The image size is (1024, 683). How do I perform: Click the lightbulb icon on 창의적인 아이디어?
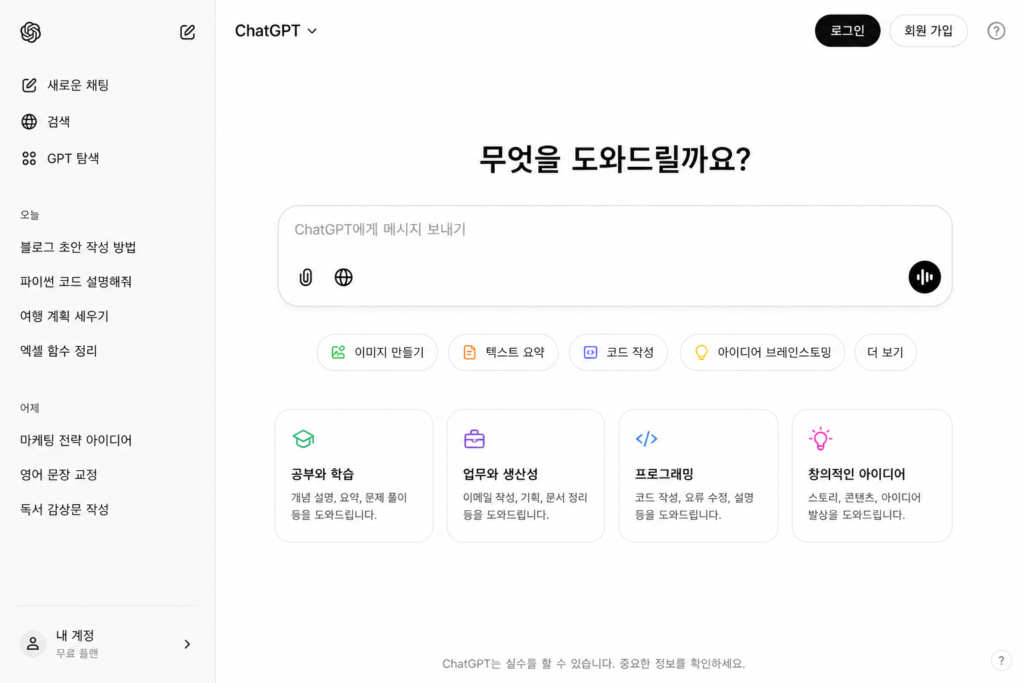pyautogui.click(x=820, y=439)
